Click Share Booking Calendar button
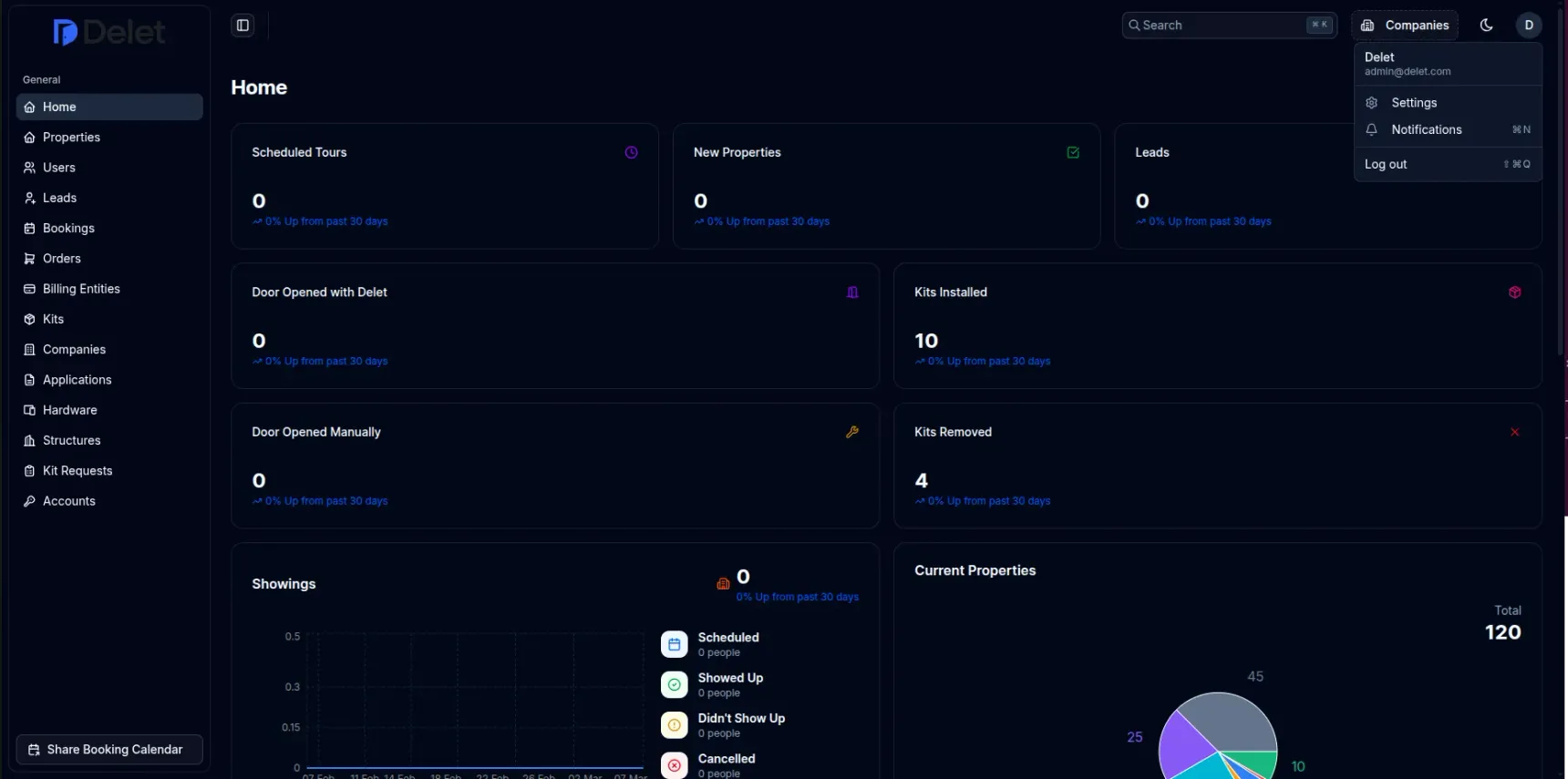The image size is (1568, 779). pos(109,750)
